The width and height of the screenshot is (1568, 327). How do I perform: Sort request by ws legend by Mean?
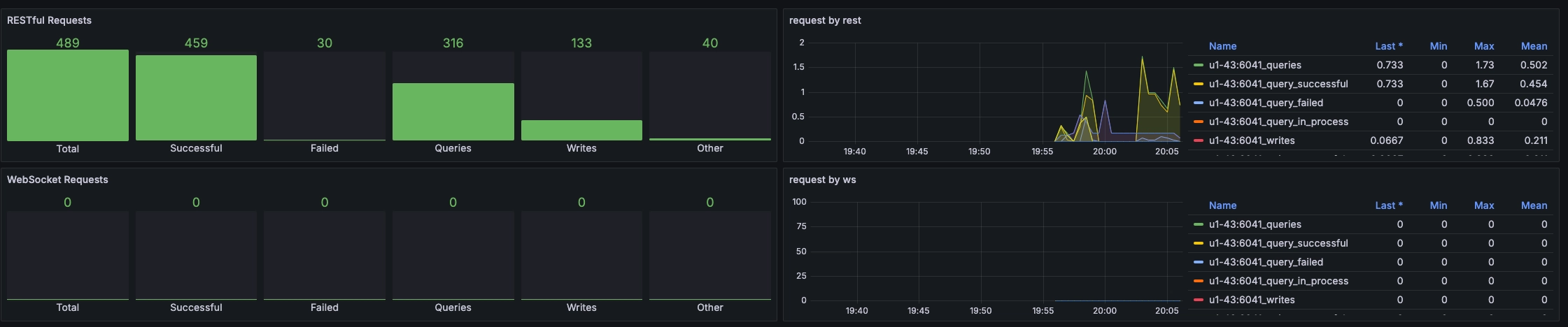1534,205
